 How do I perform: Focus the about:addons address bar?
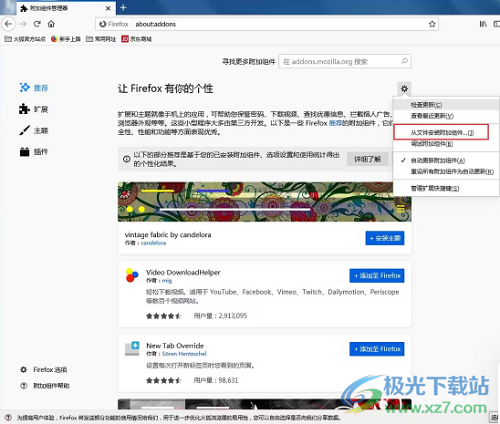267,24
